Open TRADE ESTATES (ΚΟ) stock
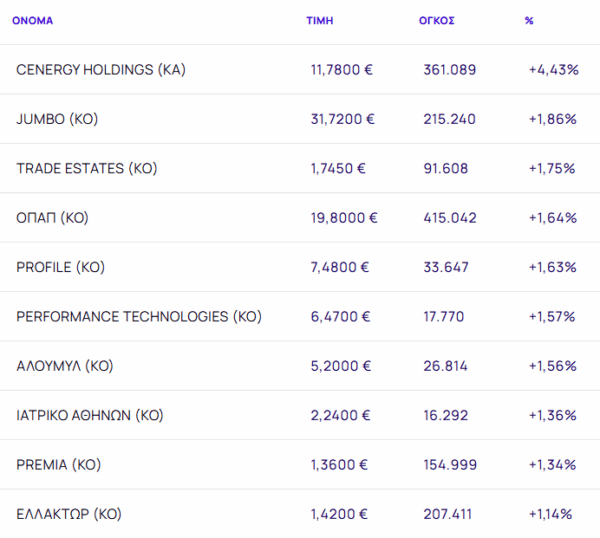The image size is (600, 538). coord(87,168)
